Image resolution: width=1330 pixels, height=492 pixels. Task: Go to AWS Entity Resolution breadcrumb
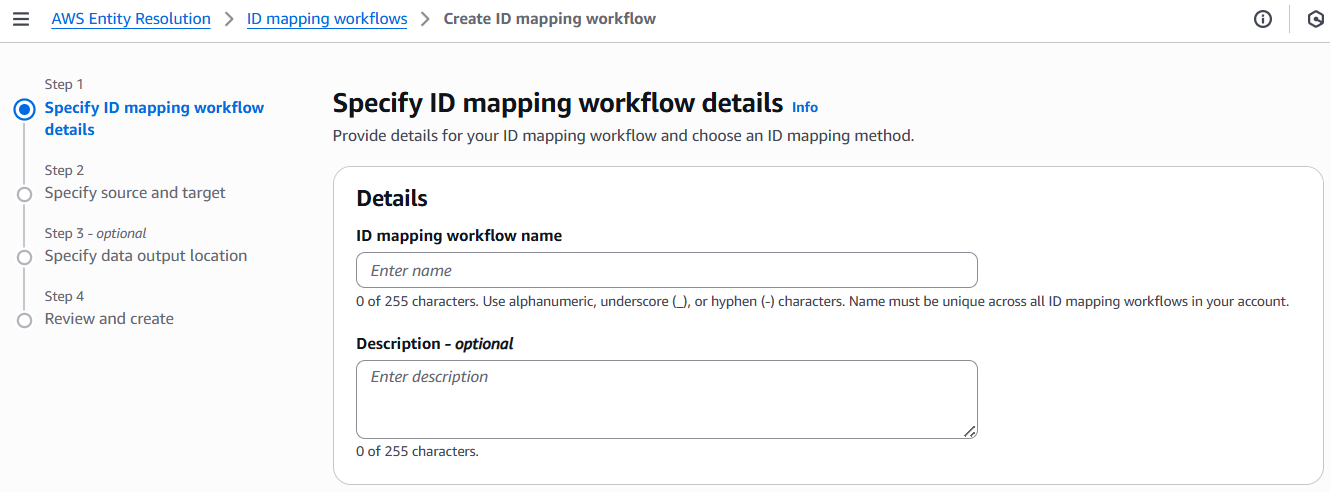(x=131, y=19)
